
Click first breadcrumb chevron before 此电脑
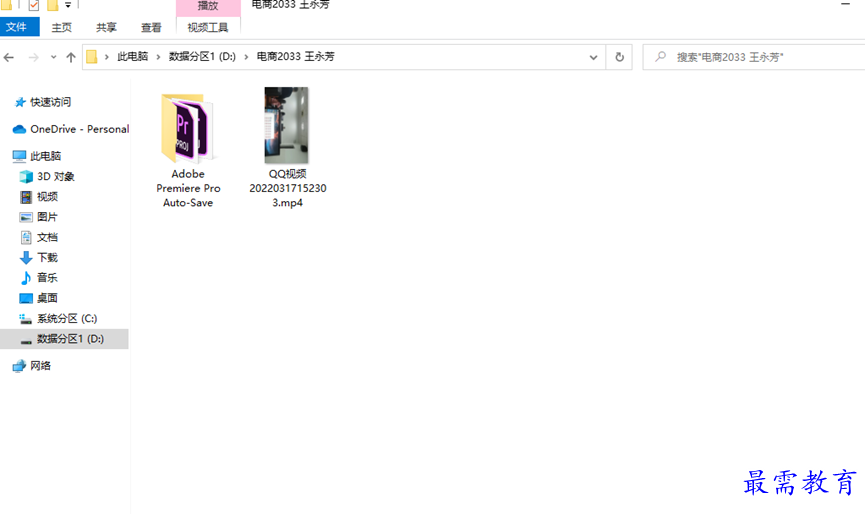106,57
